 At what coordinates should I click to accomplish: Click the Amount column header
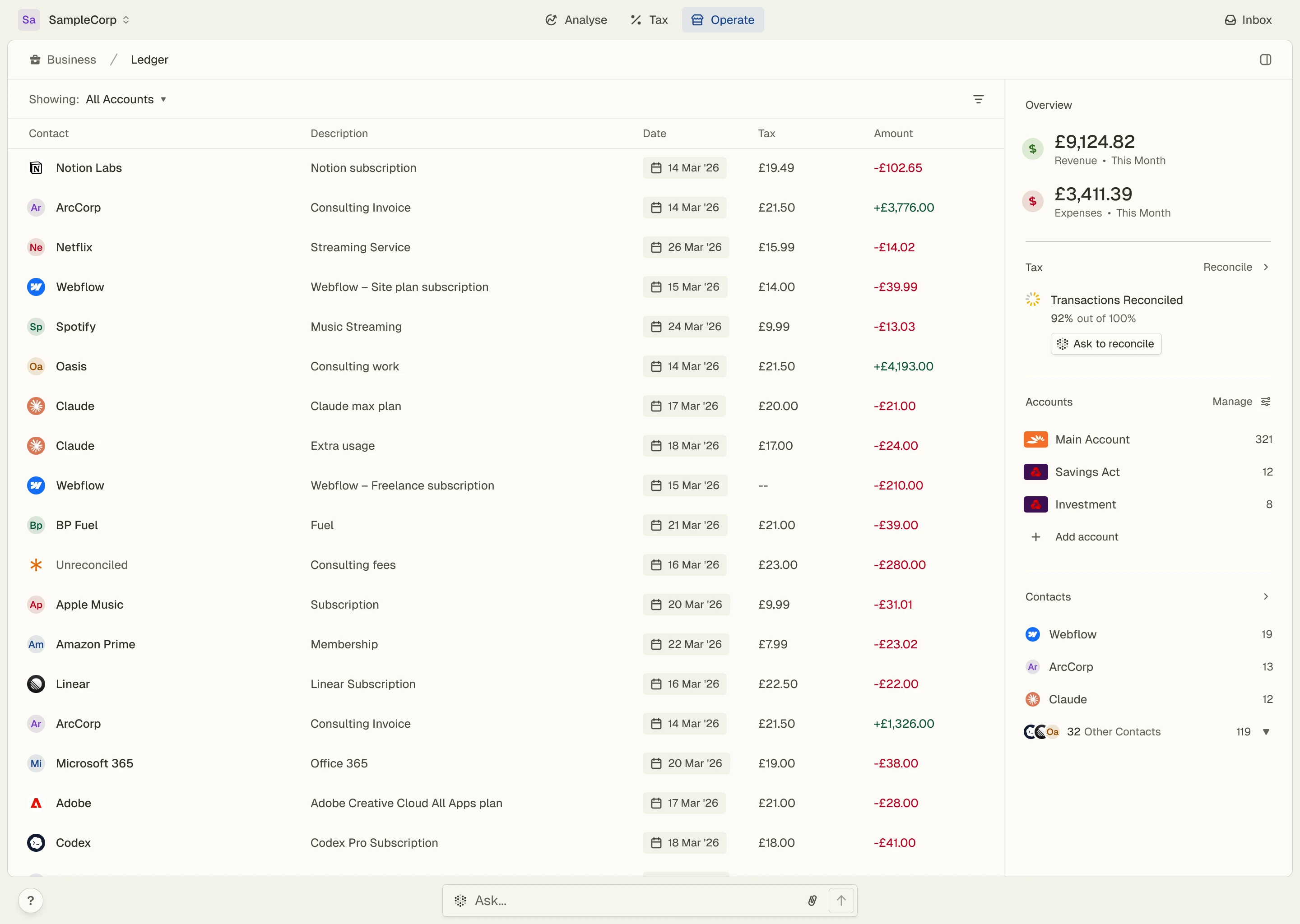[x=893, y=134]
